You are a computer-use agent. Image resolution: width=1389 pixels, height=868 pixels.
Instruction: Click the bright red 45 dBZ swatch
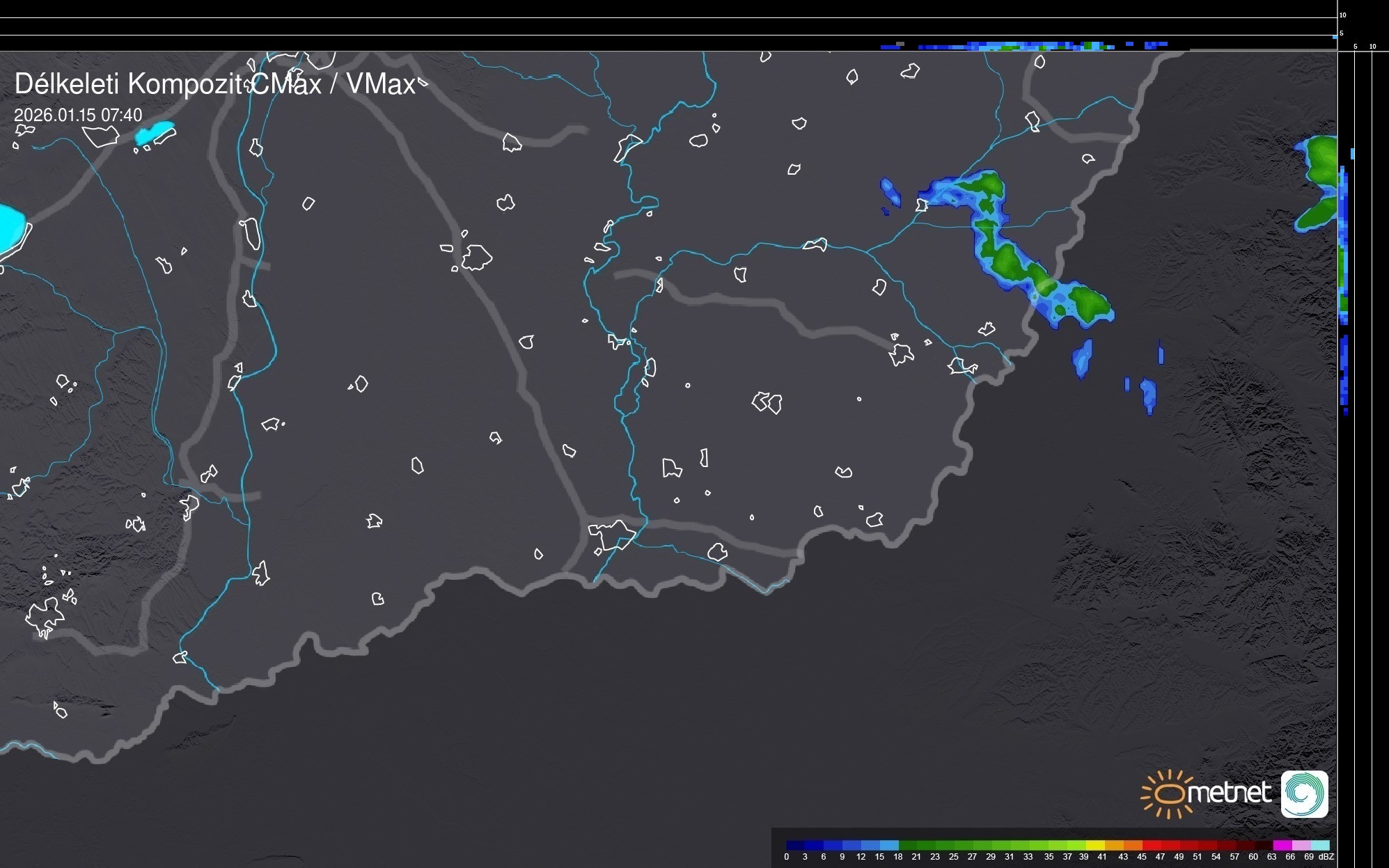tap(1152, 845)
